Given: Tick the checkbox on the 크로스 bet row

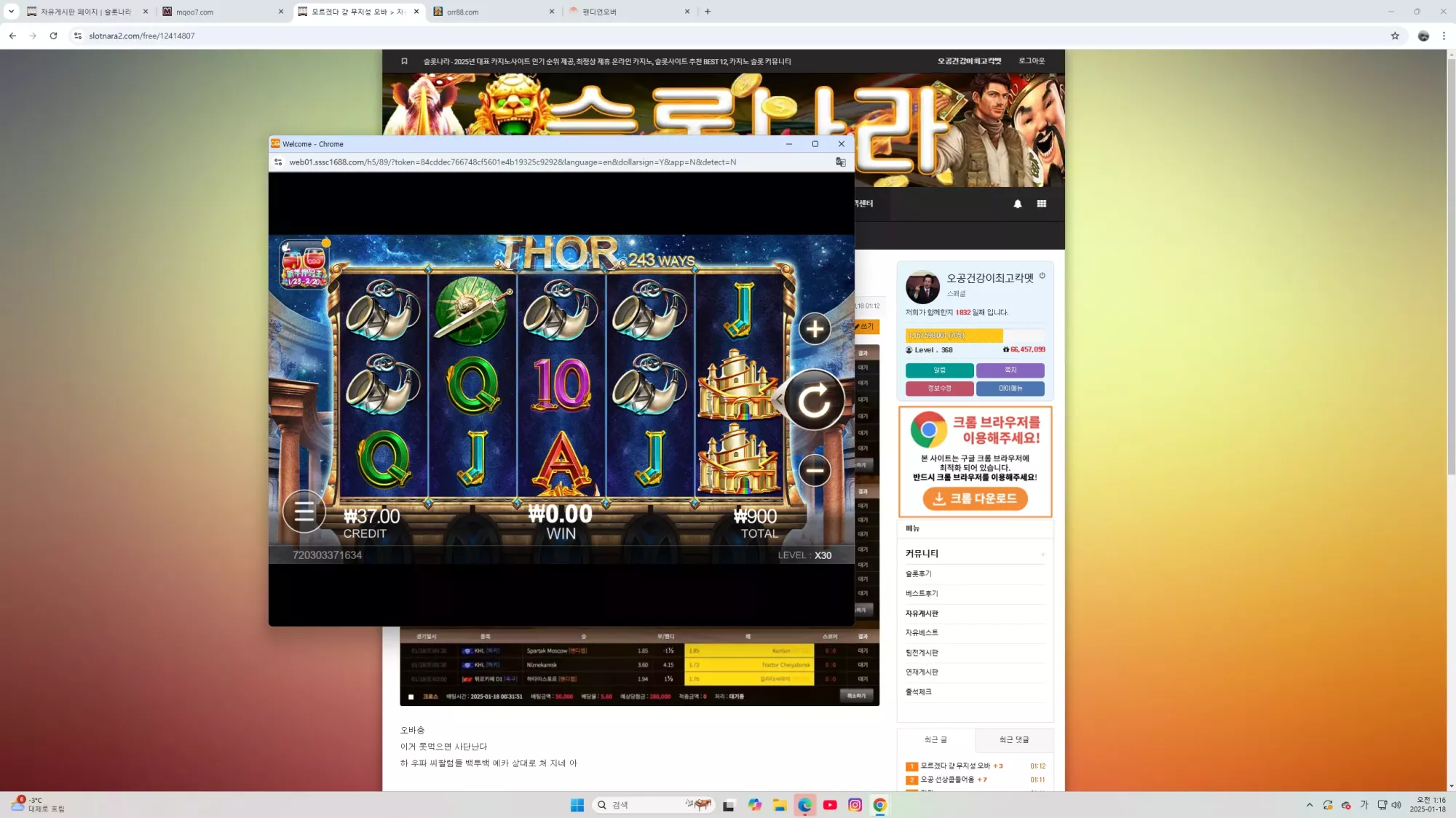Looking at the screenshot, I should 411,696.
